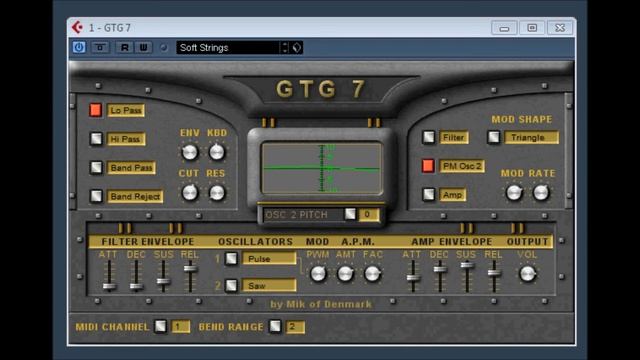Viewport: 640px width, 360px height.
Task: Open the Mod Shape selector button
Action: coord(494,137)
